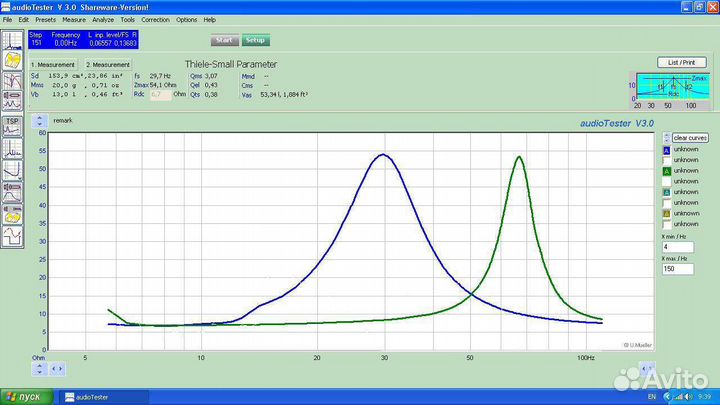Click the vertical stepper below the Ohm axis

coord(39,369)
